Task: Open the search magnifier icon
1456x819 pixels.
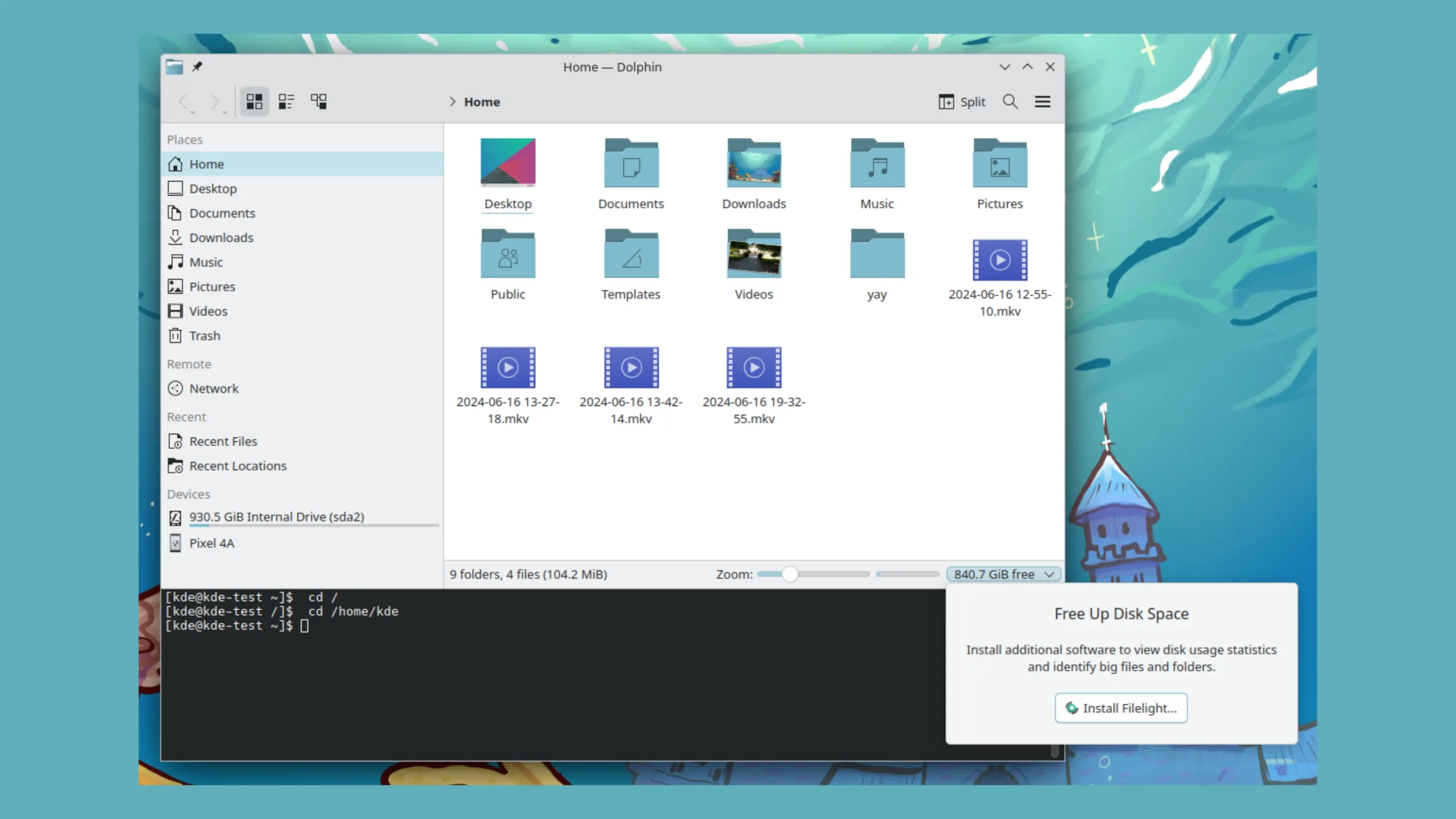Action: 1010,102
